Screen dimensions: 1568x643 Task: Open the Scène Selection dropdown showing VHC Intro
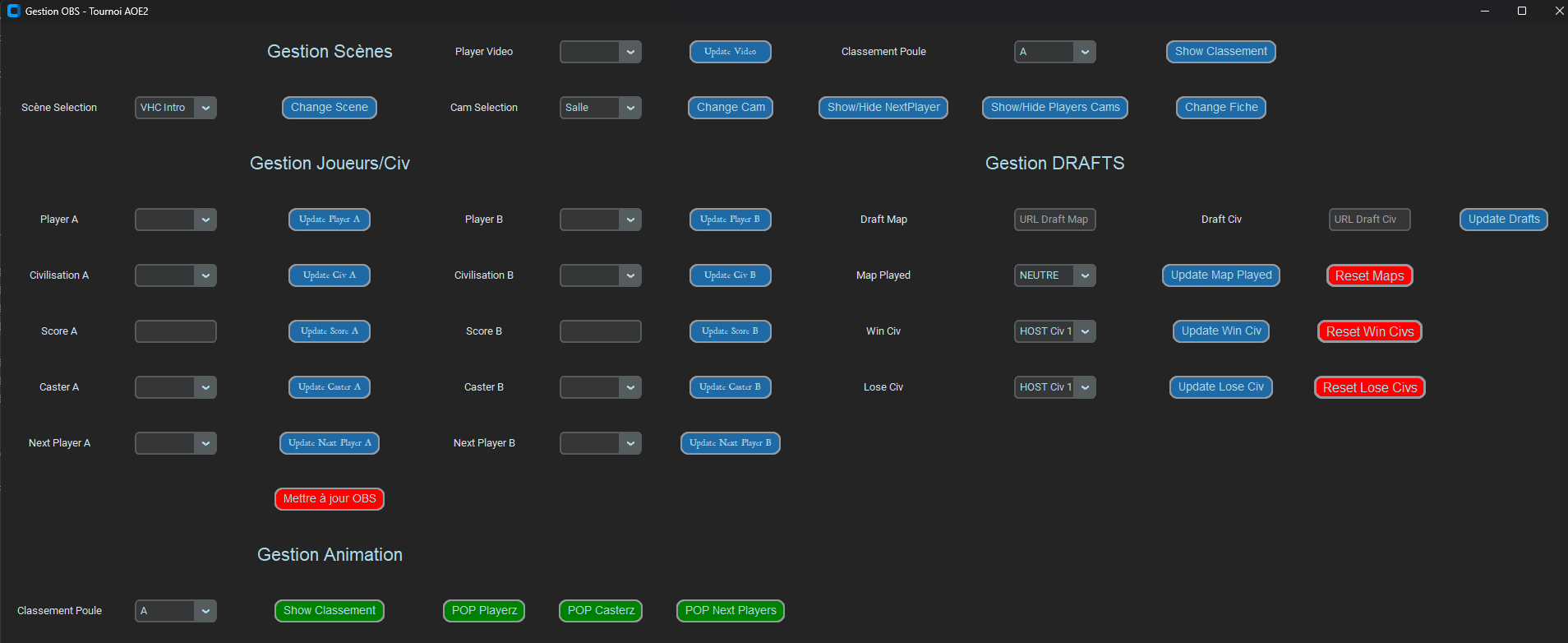tap(176, 108)
